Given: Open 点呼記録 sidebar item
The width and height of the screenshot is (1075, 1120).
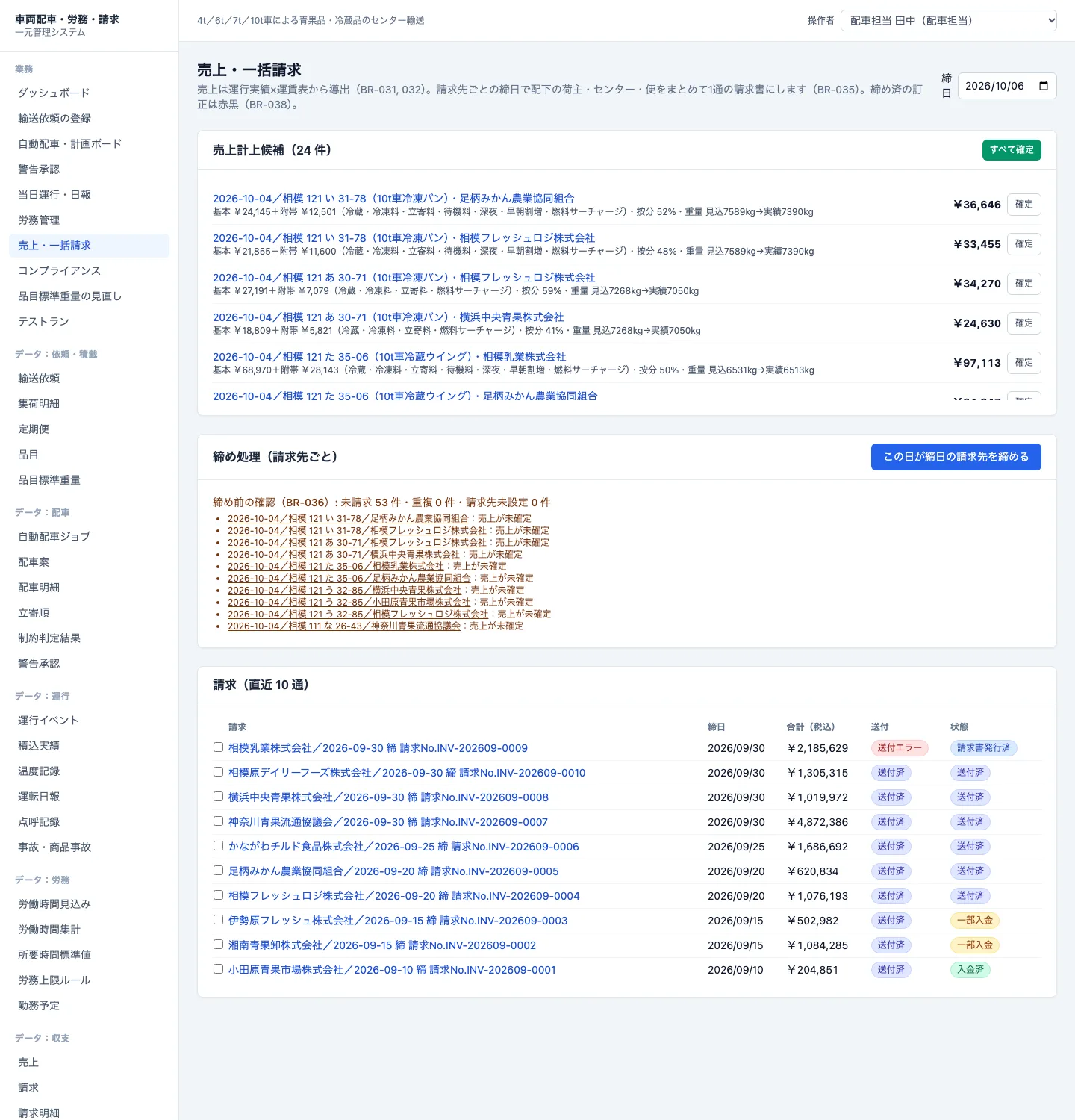Looking at the screenshot, I should click(x=90, y=822).
